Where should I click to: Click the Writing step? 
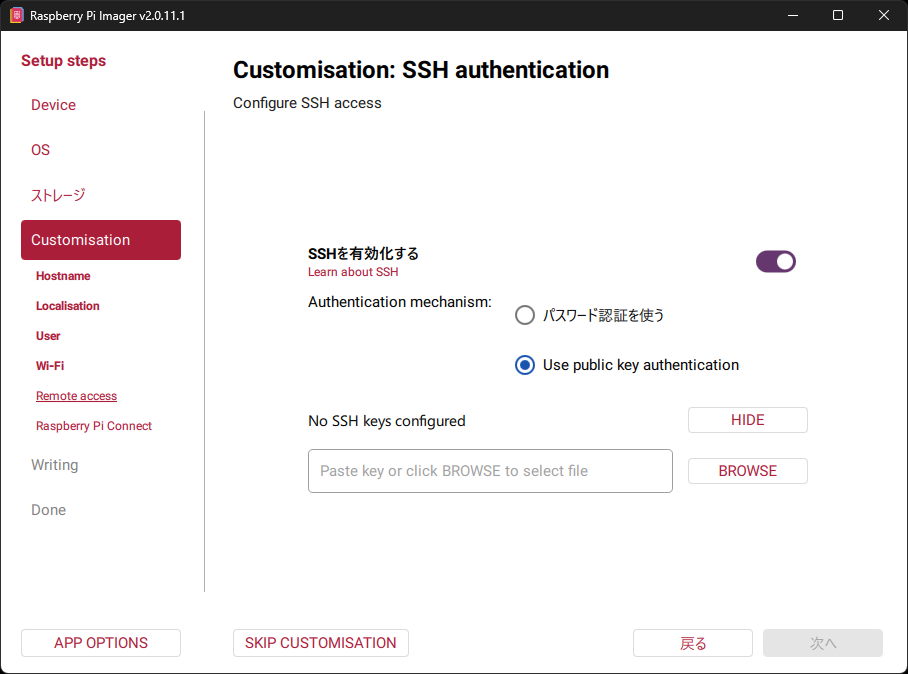coord(54,465)
